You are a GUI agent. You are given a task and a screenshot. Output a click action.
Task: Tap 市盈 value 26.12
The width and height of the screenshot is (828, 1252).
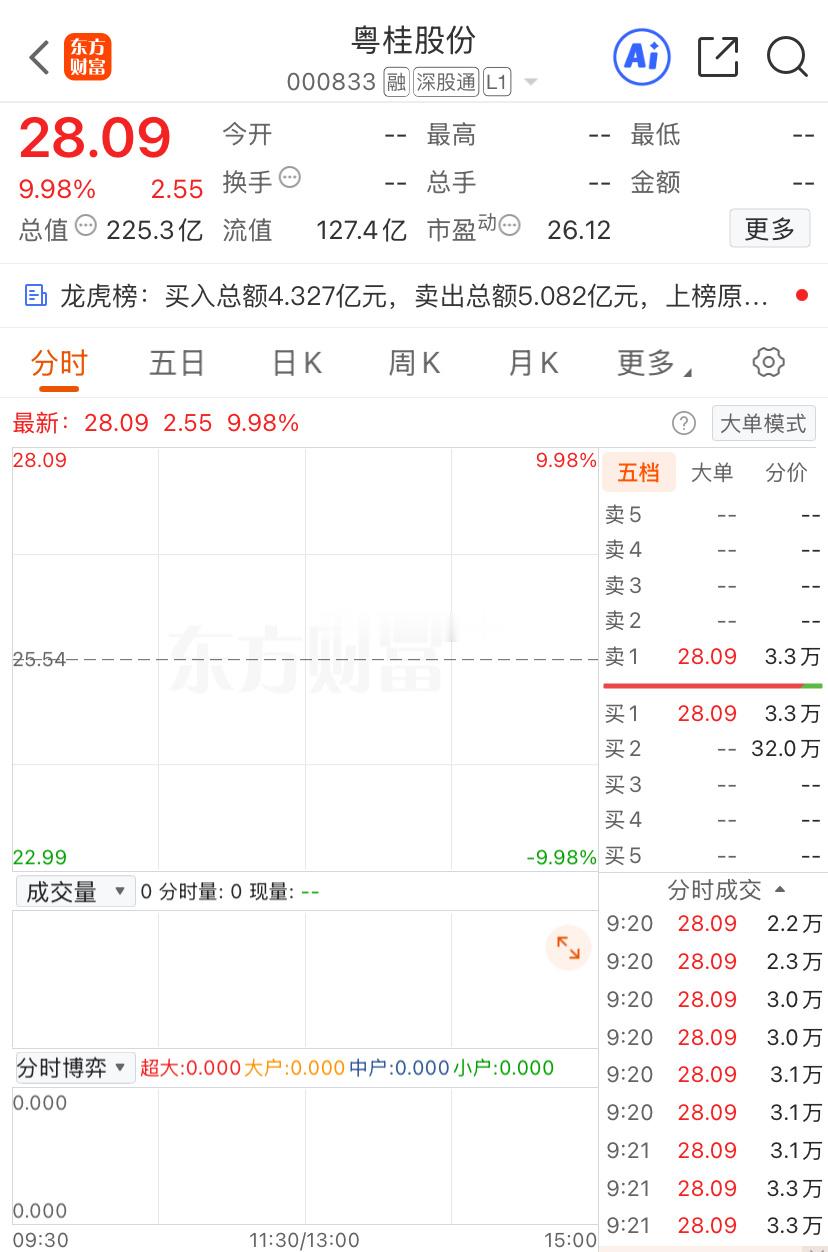pos(579,230)
